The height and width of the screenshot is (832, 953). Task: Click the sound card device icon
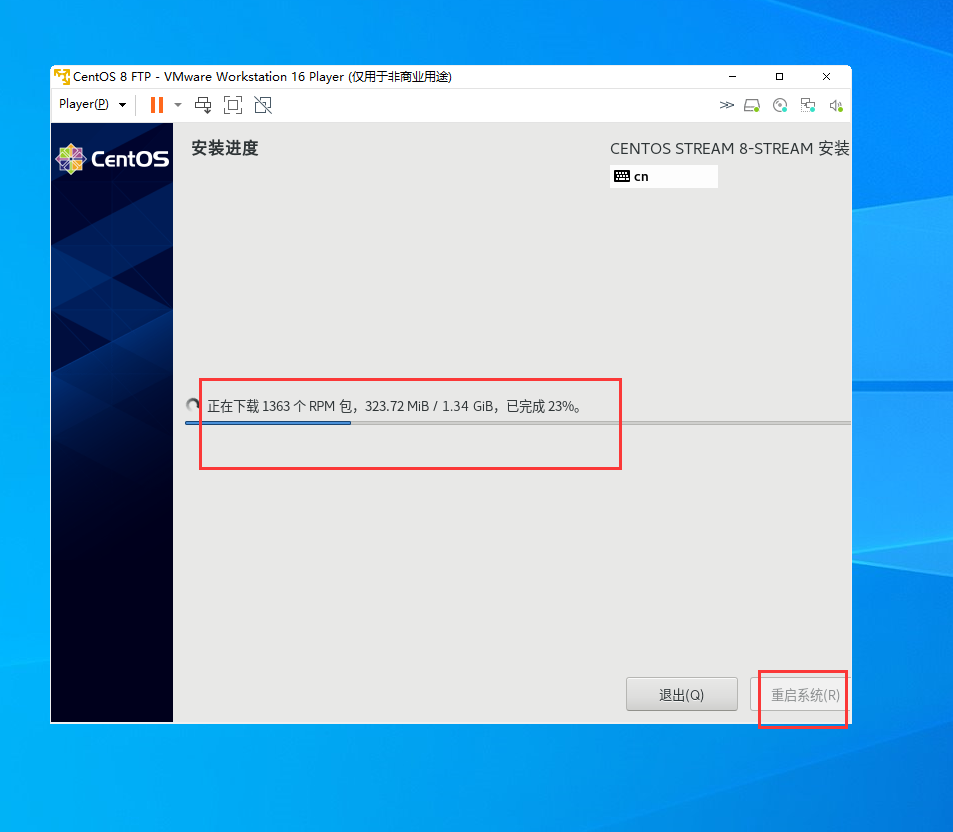coord(836,106)
